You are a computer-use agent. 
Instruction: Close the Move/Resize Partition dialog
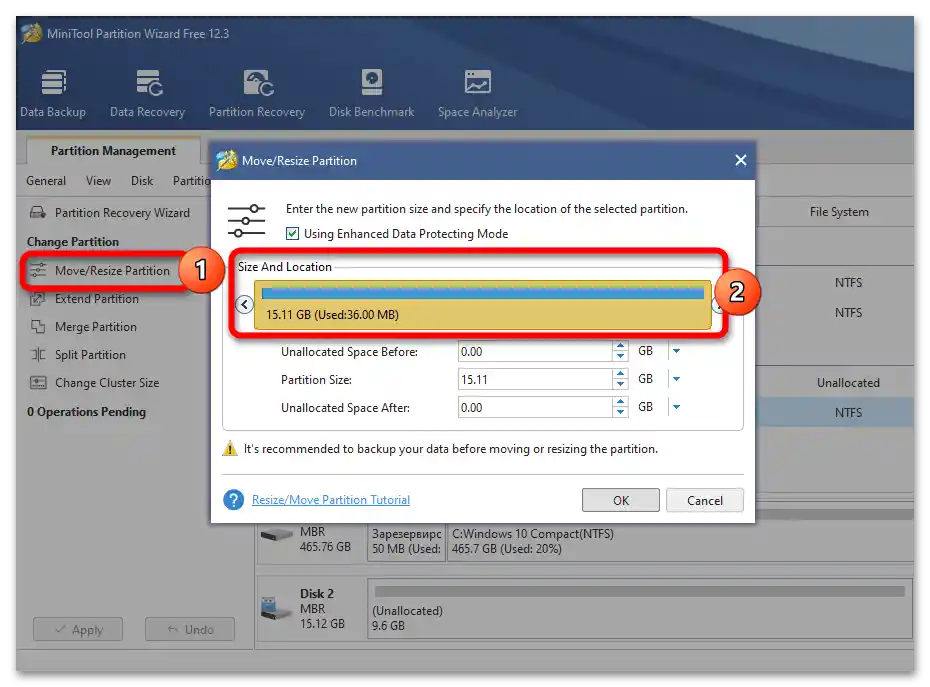click(x=741, y=160)
